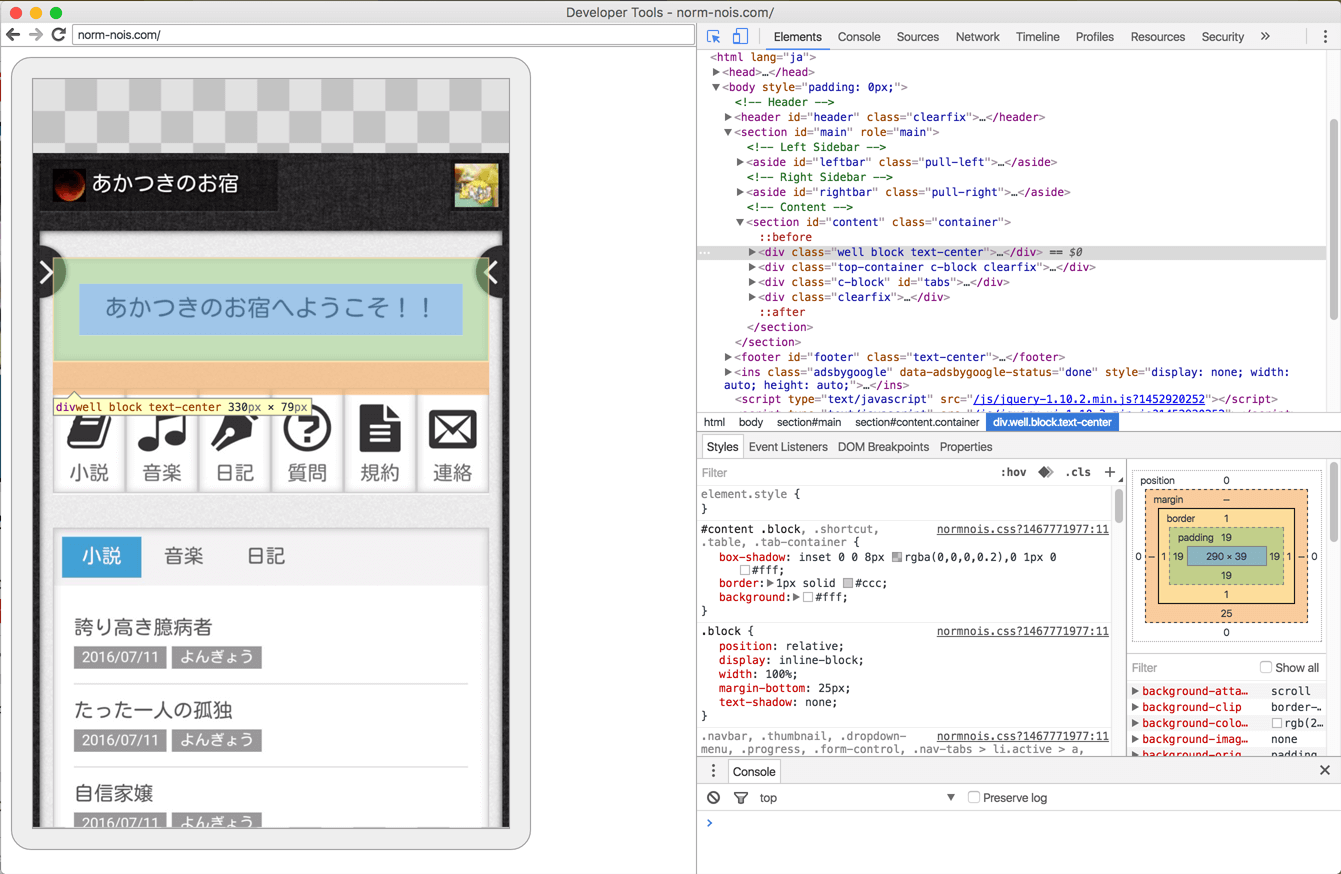Viewport: 1341px width, 874px height.
Task: Click the clear console icon
Action: coord(713,798)
